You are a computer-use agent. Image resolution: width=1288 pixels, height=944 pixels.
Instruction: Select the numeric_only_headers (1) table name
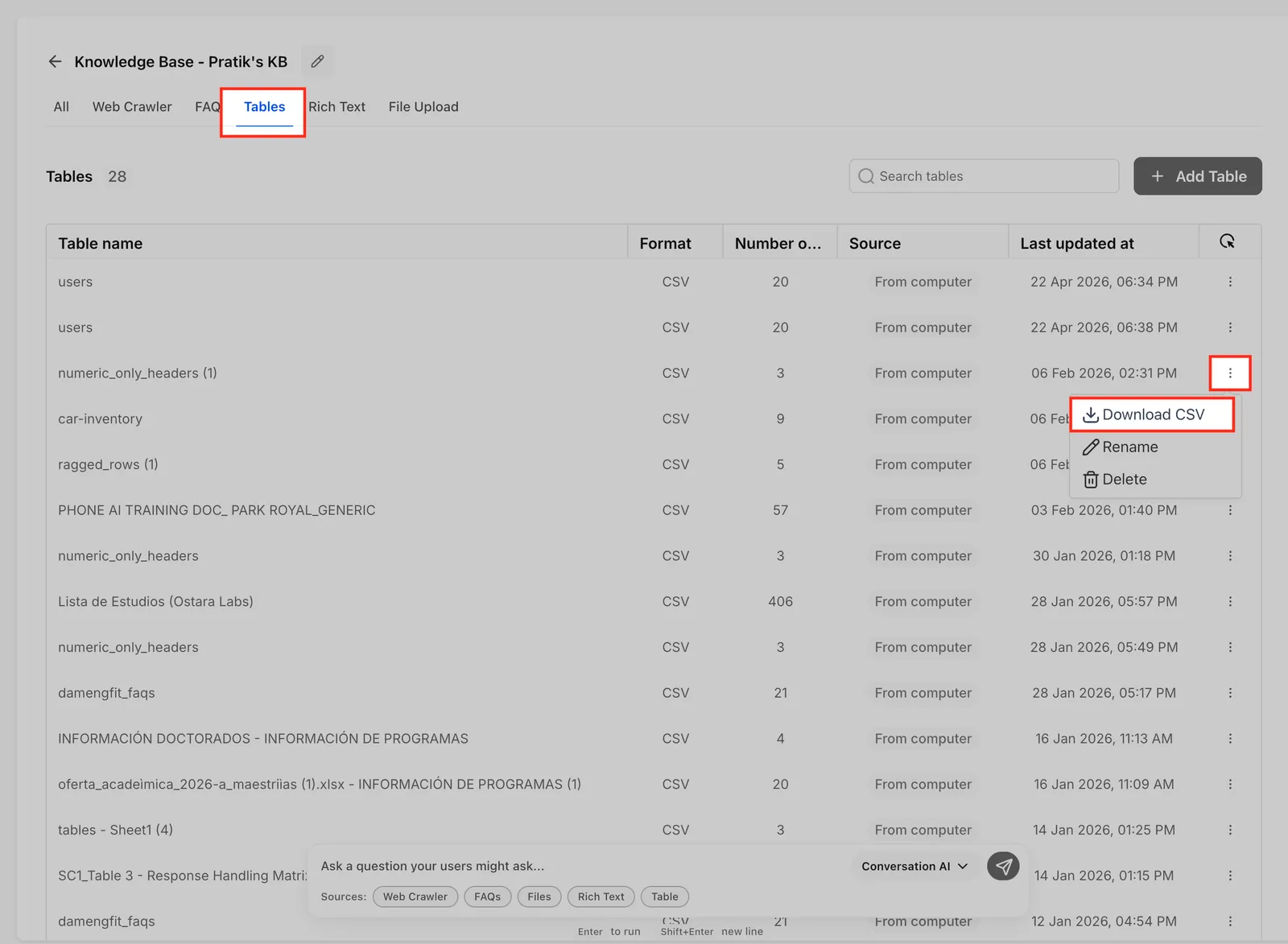point(138,373)
